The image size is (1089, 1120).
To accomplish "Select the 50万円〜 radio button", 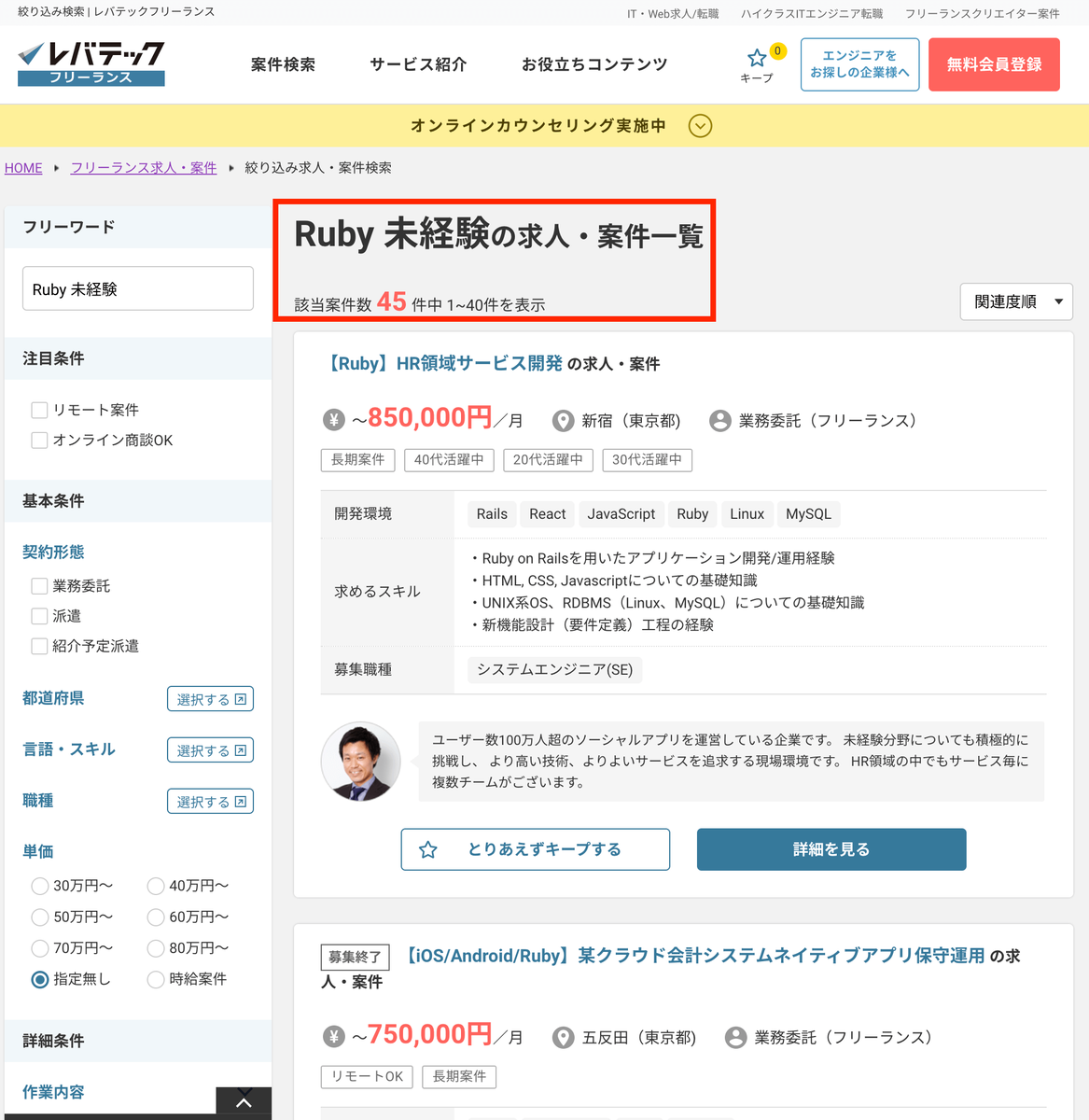I will (39, 917).
